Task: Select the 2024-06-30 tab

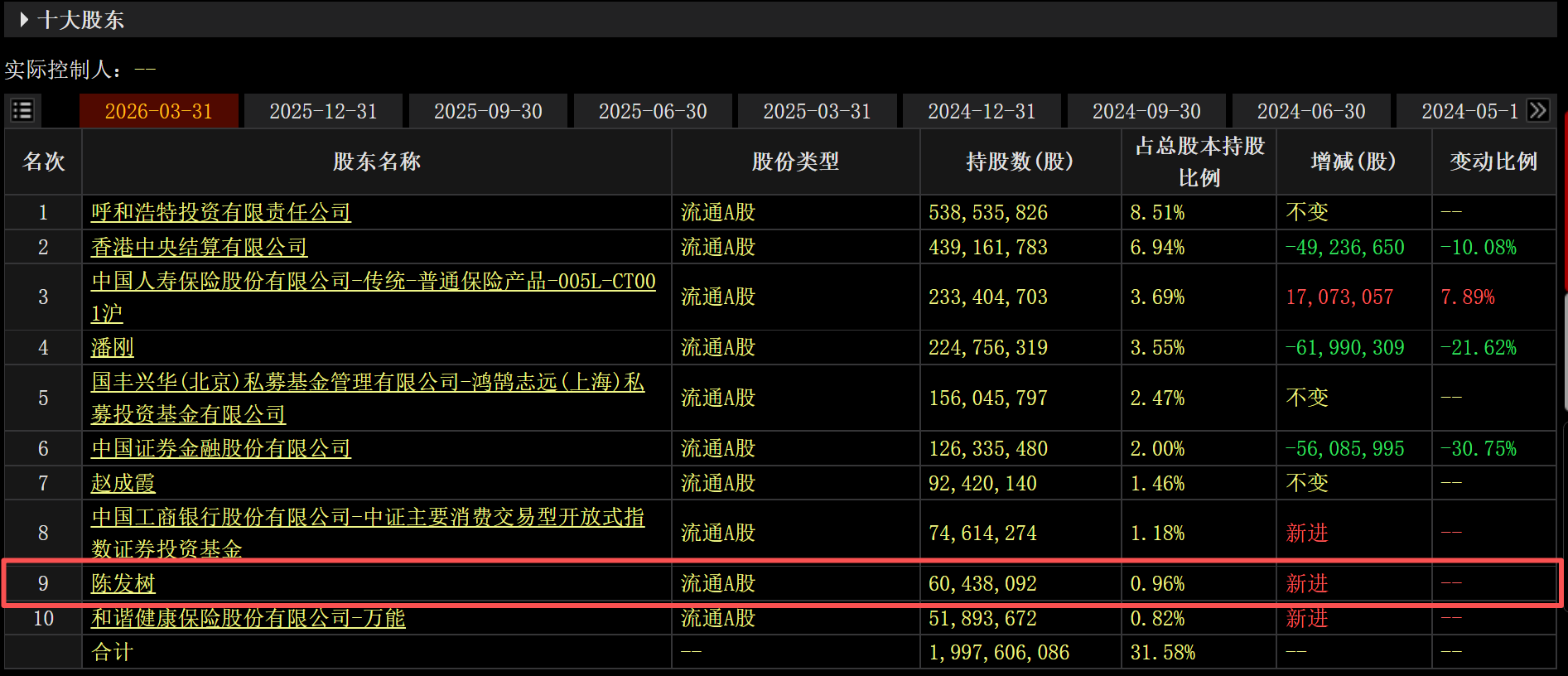Action: click(1311, 111)
